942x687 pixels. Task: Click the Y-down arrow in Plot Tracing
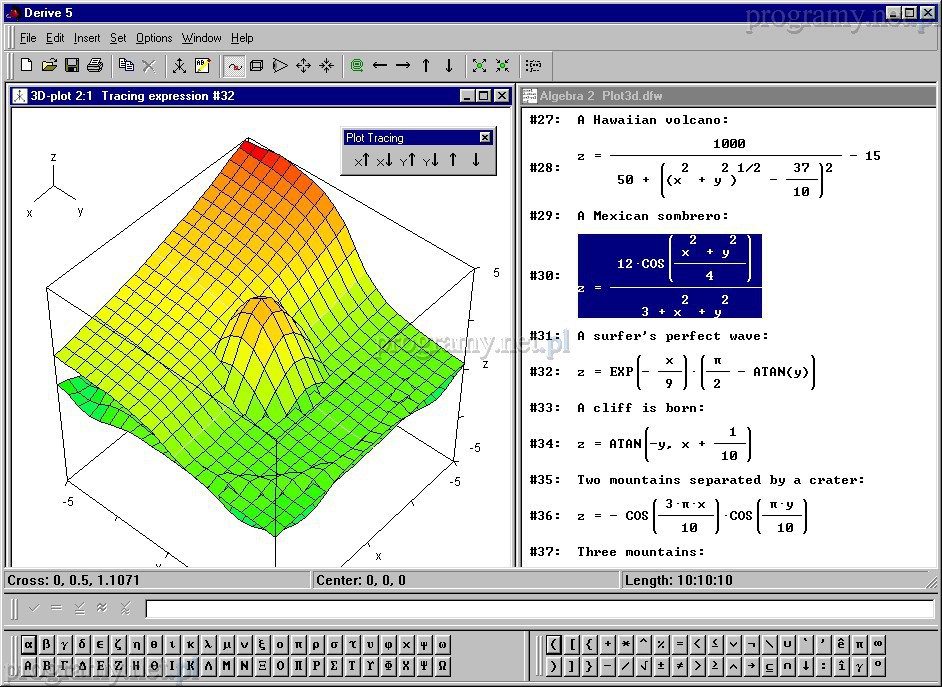click(430, 160)
